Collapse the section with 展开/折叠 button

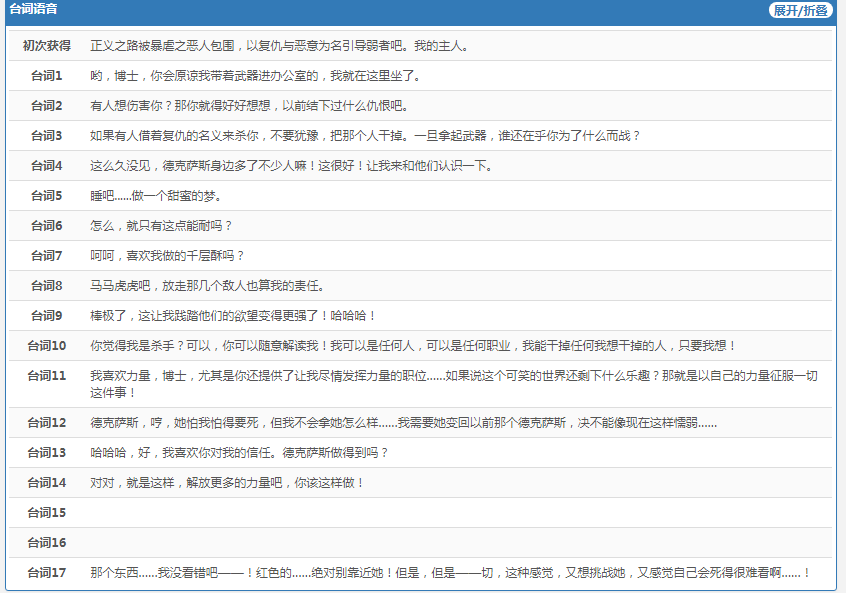click(x=800, y=10)
